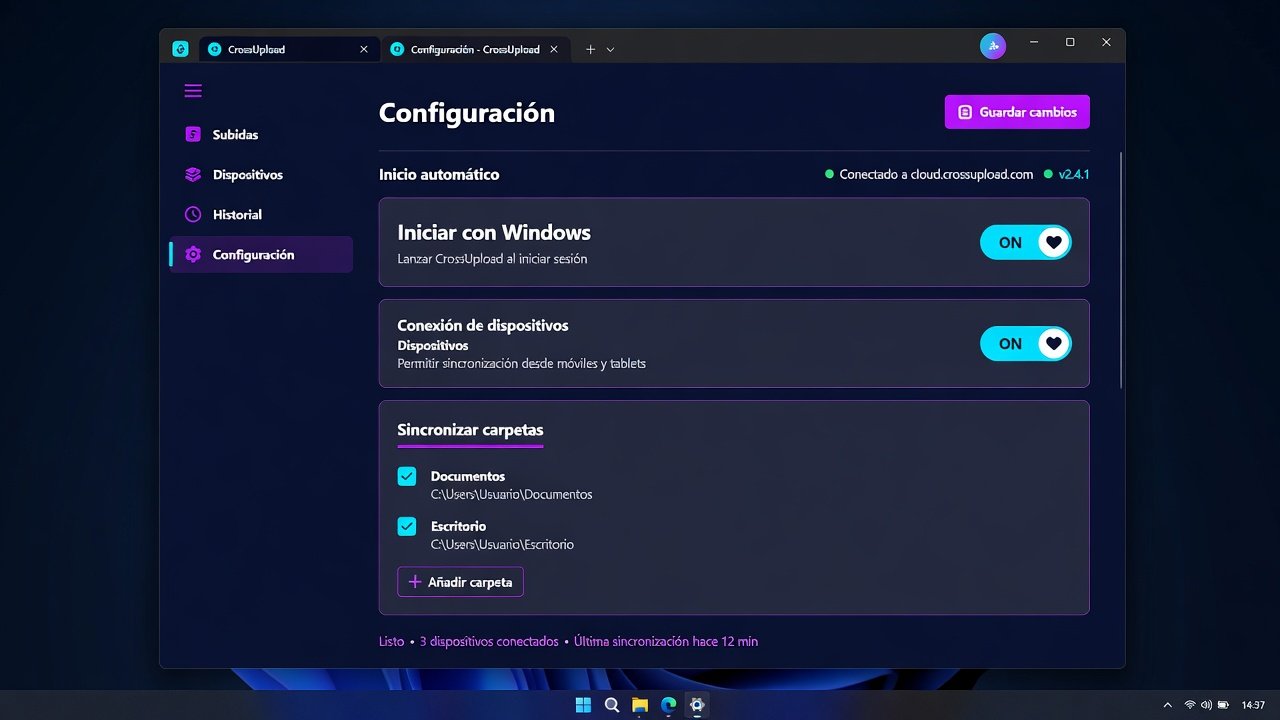Image resolution: width=1280 pixels, height=720 pixels.
Task: Open the tab list dropdown chevron
Action: click(611, 49)
